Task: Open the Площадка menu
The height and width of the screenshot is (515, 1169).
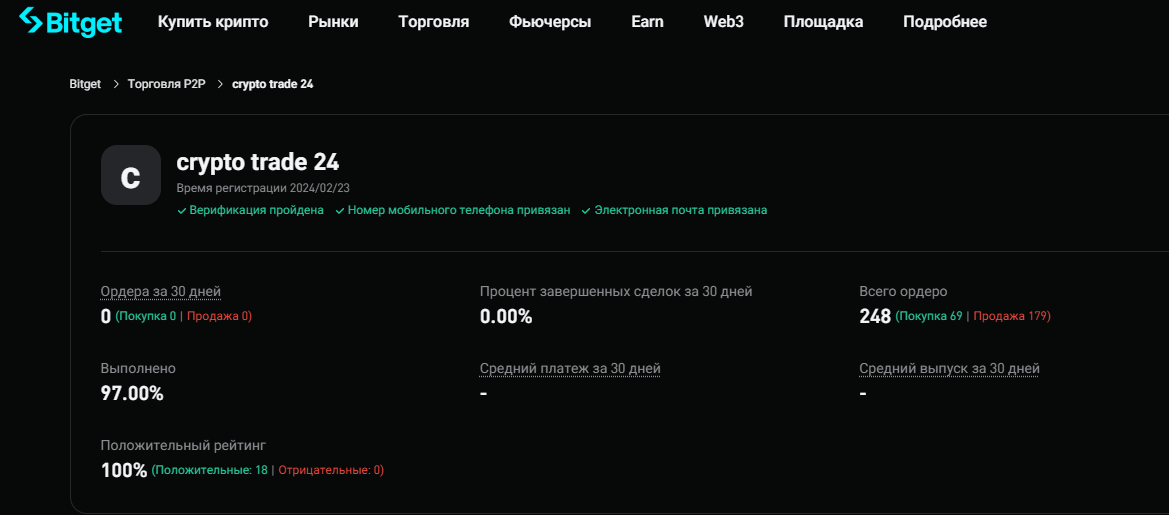Action: pyautogui.click(x=824, y=22)
